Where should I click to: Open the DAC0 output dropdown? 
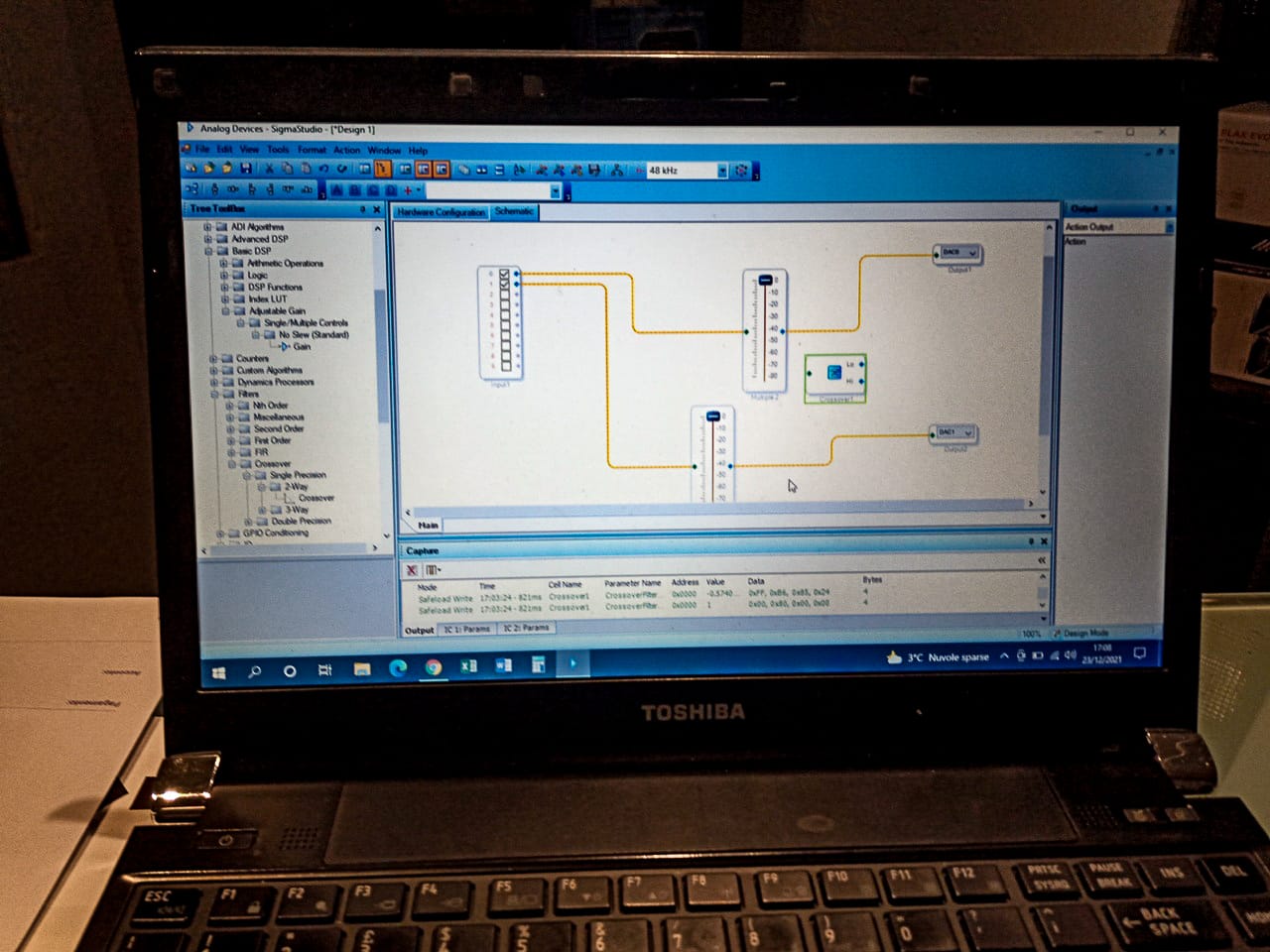click(971, 253)
